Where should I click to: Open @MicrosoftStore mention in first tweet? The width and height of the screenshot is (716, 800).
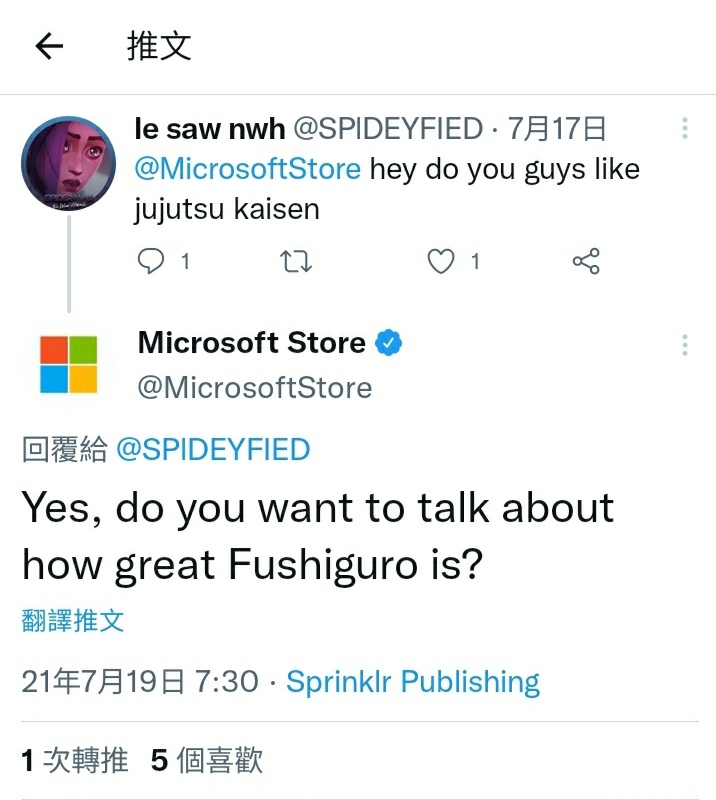tap(248, 169)
